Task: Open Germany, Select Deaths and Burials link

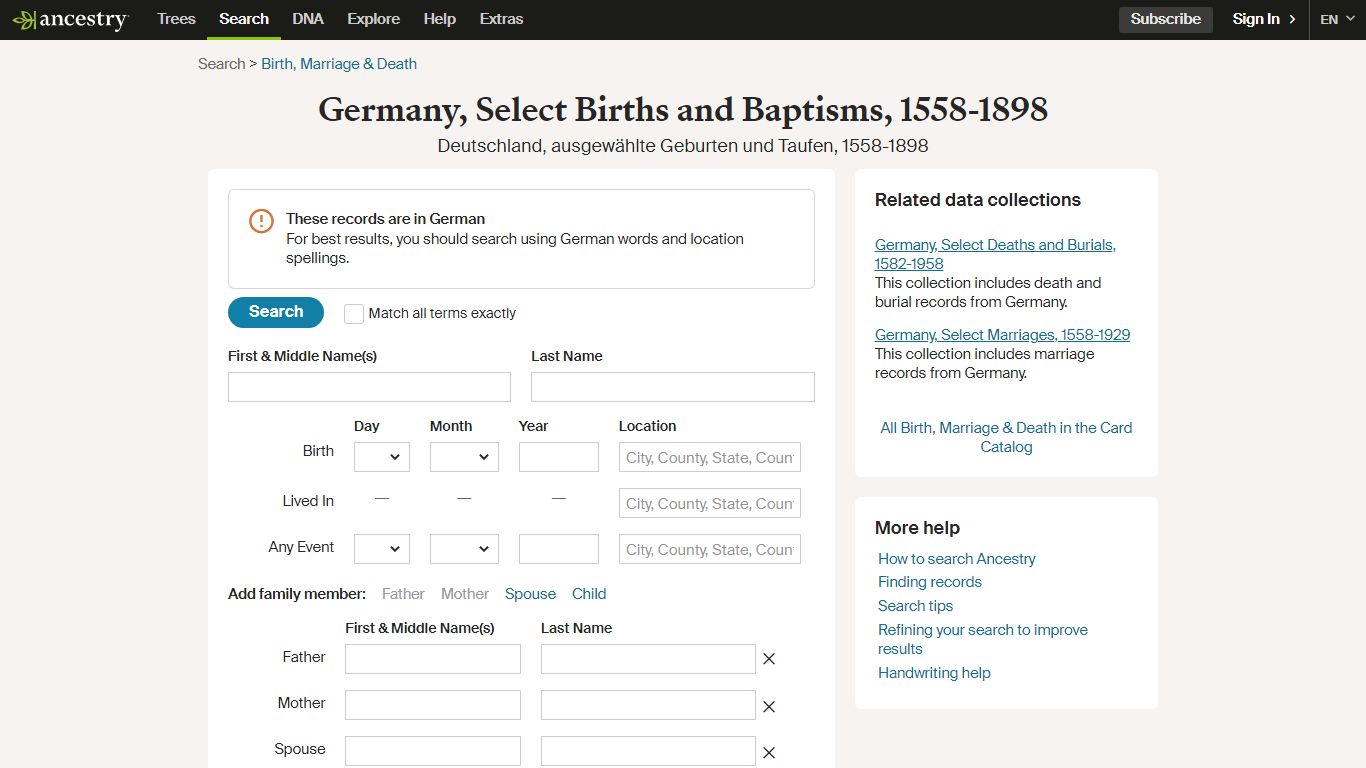Action: click(995, 254)
